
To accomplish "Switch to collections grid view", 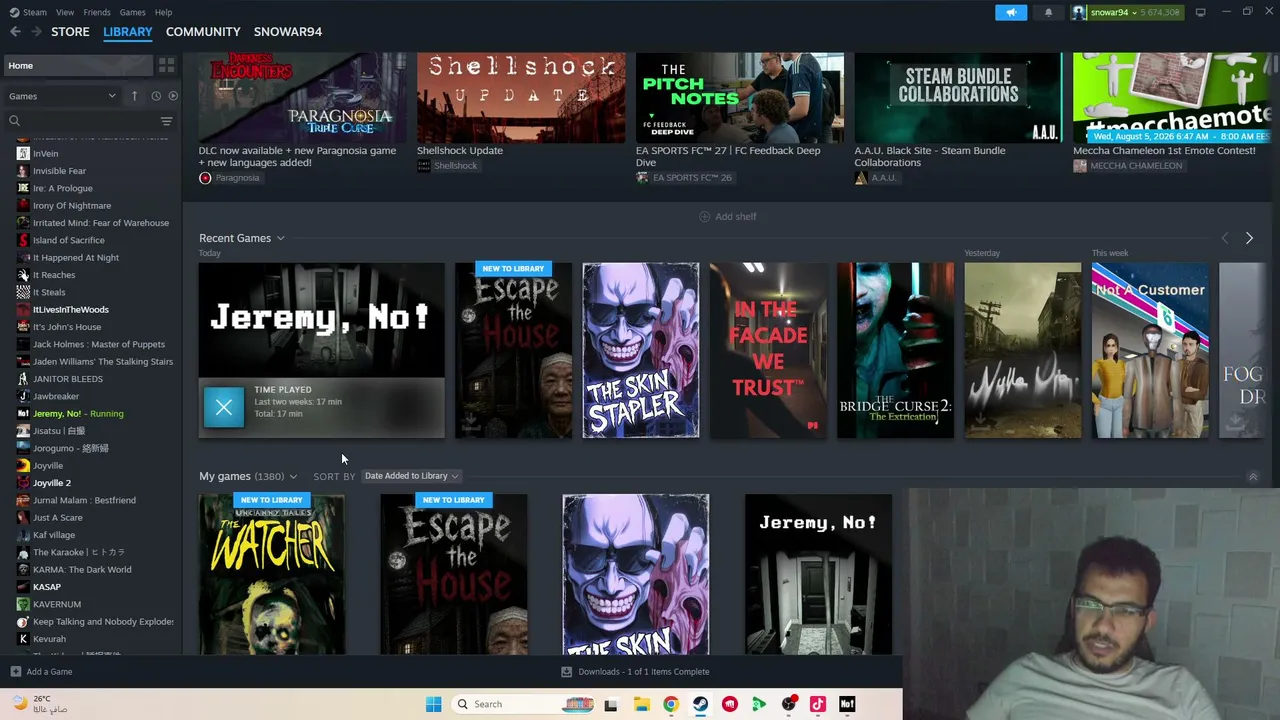I will pos(166,66).
